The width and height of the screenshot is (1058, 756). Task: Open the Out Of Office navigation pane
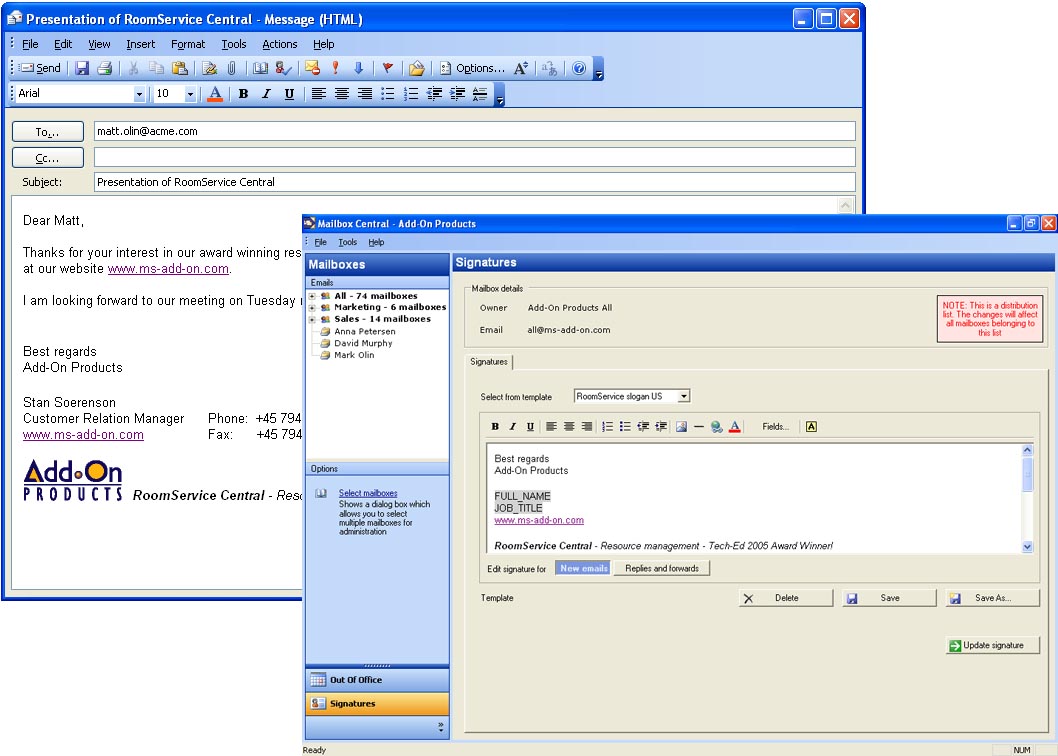pos(377,680)
